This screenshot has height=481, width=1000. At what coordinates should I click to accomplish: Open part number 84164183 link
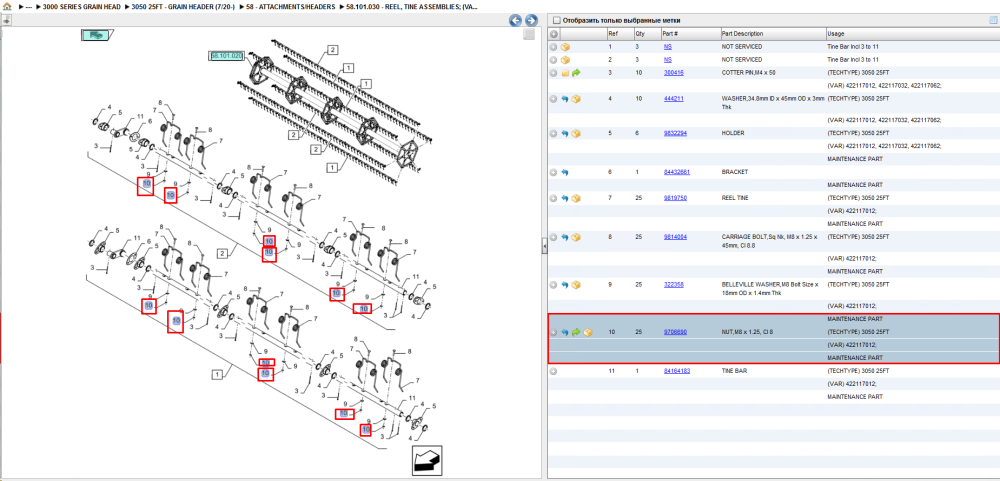(x=677, y=371)
